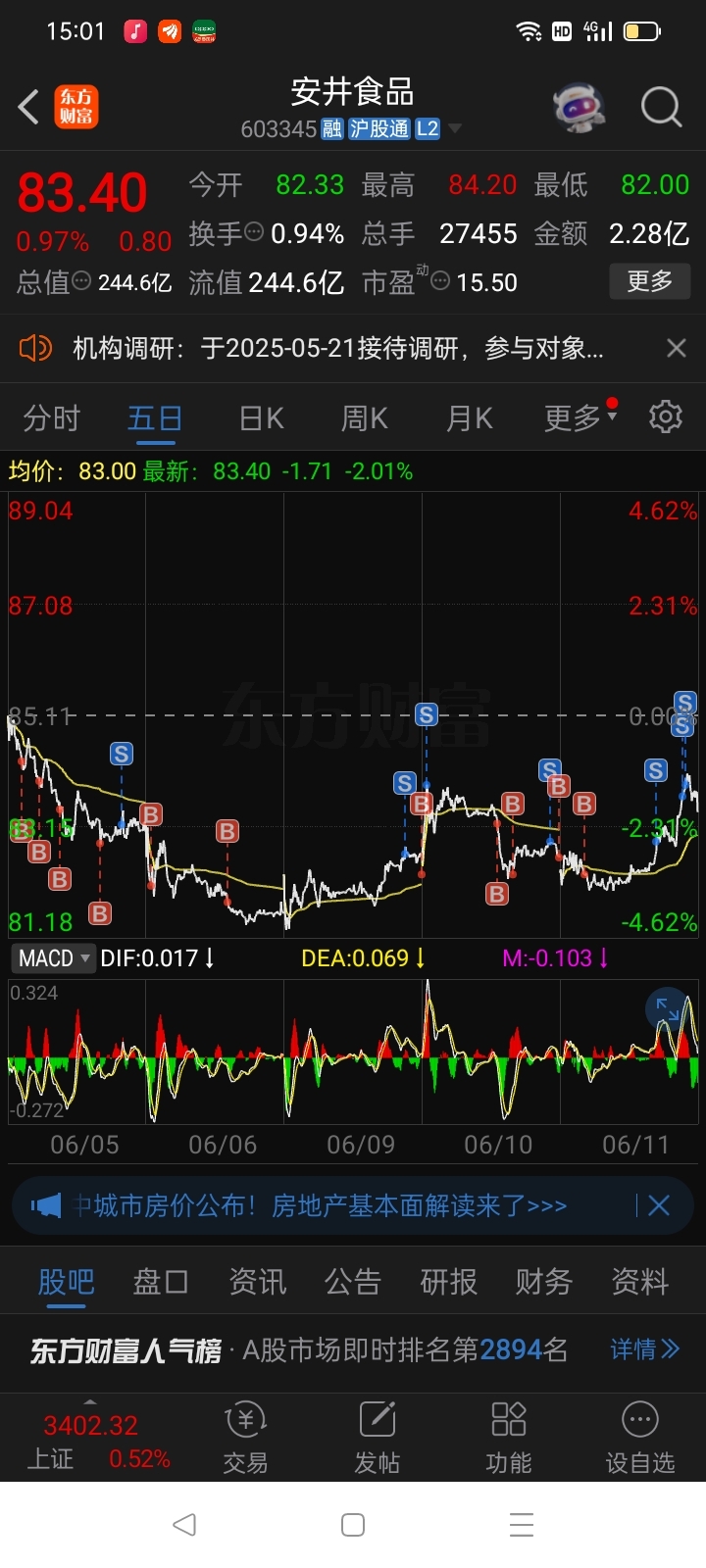Tap the back arrow icon
Screen dimensions: 706x1568
28,107
